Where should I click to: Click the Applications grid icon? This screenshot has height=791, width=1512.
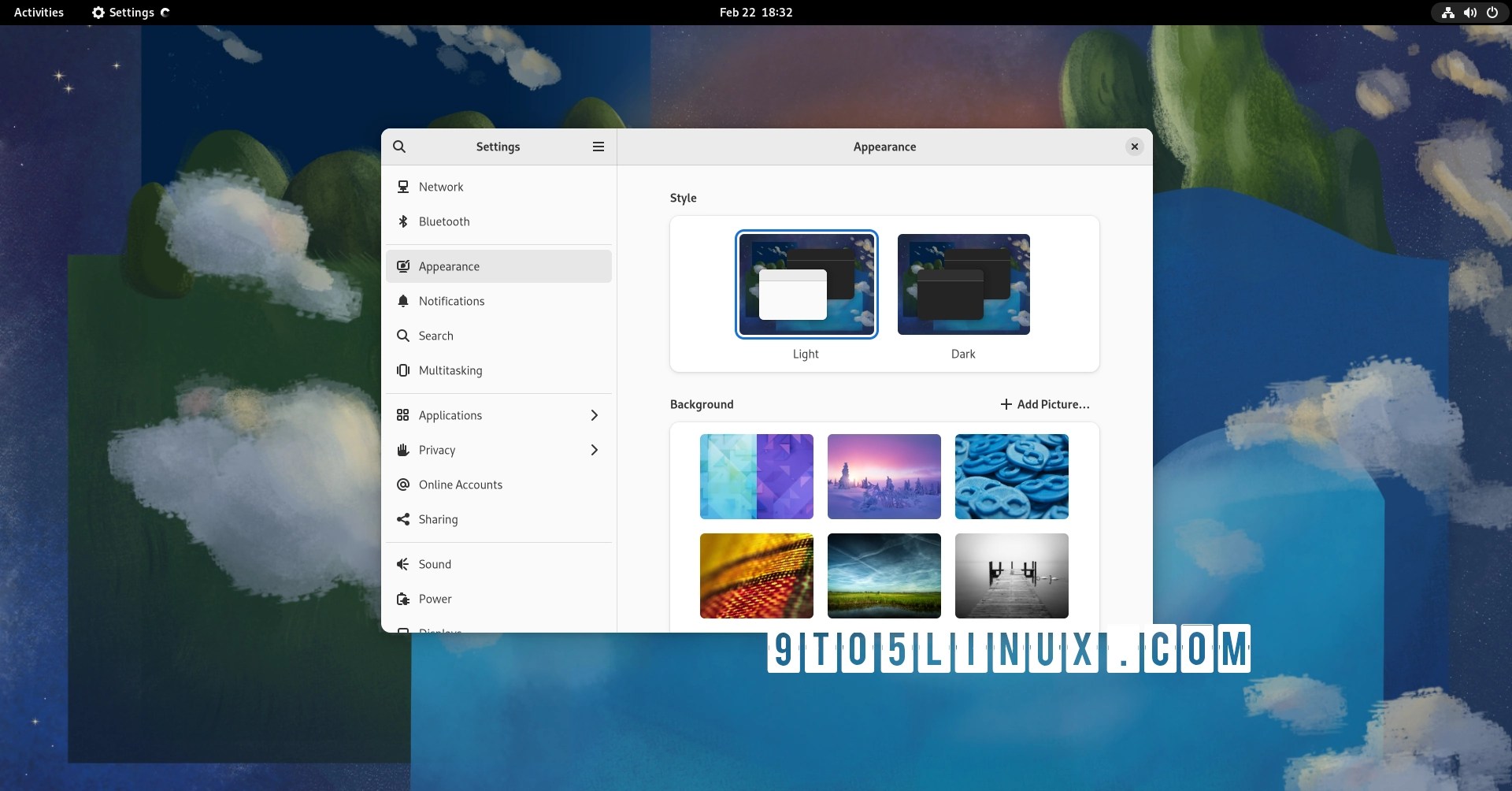pyautogui.click(x=403, y=415)
